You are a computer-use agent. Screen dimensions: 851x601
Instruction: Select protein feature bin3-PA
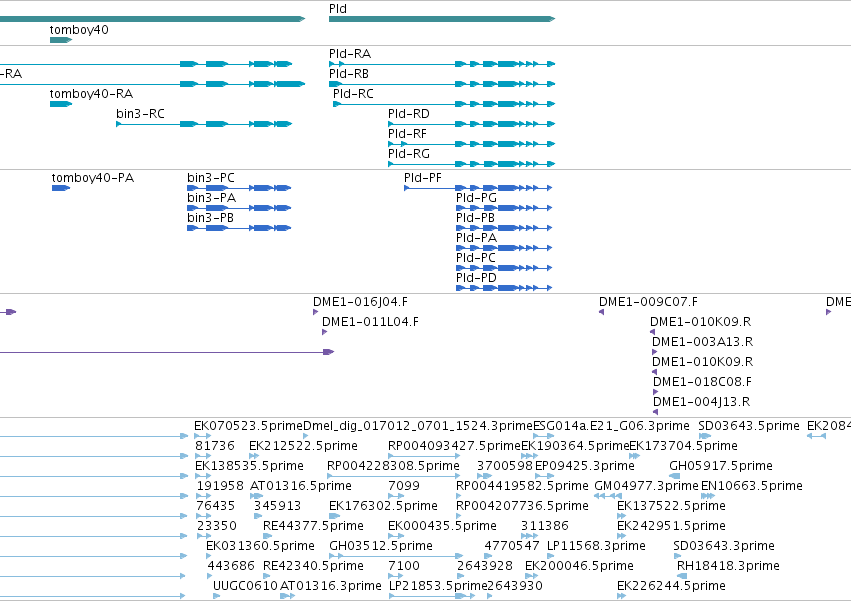212,198
